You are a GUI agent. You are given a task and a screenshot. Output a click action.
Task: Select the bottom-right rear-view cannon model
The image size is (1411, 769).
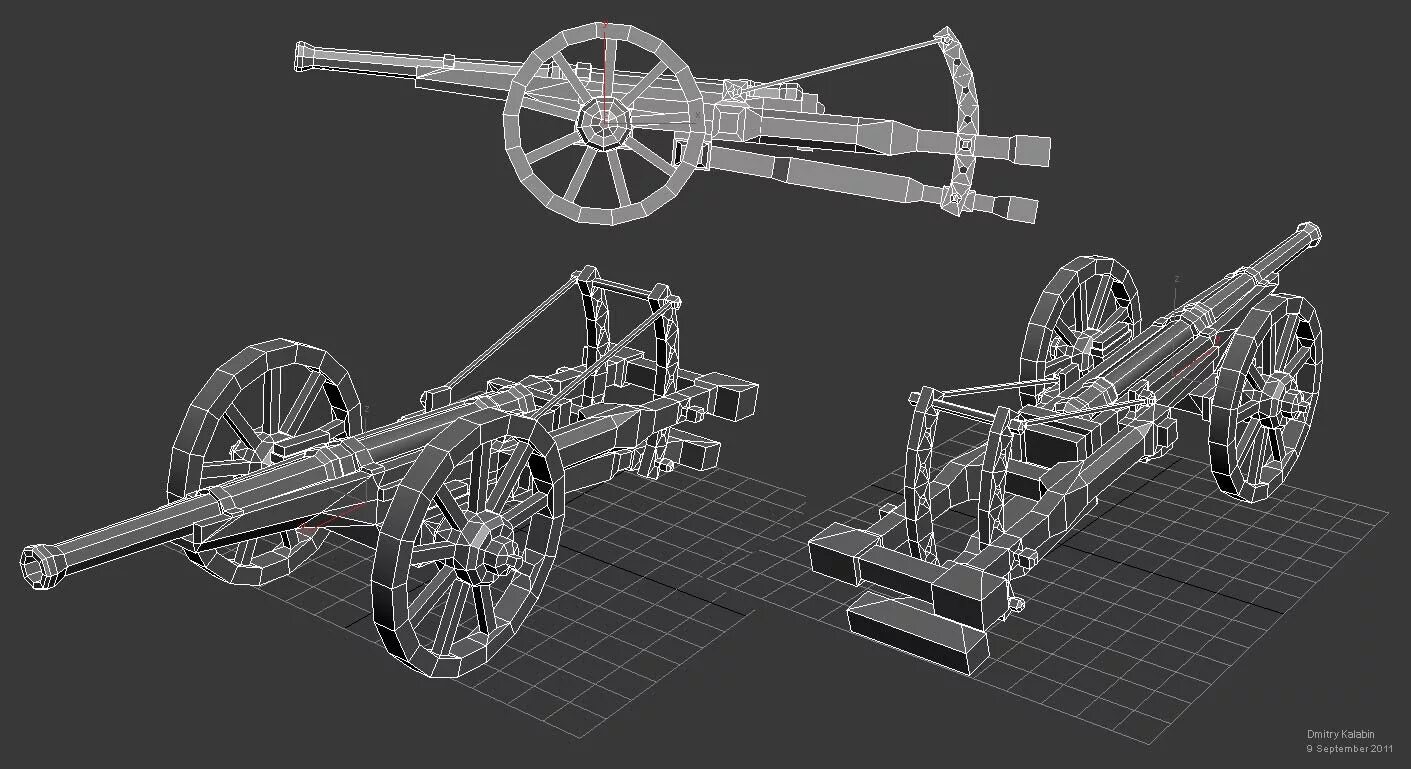(x=1066, y=448)
